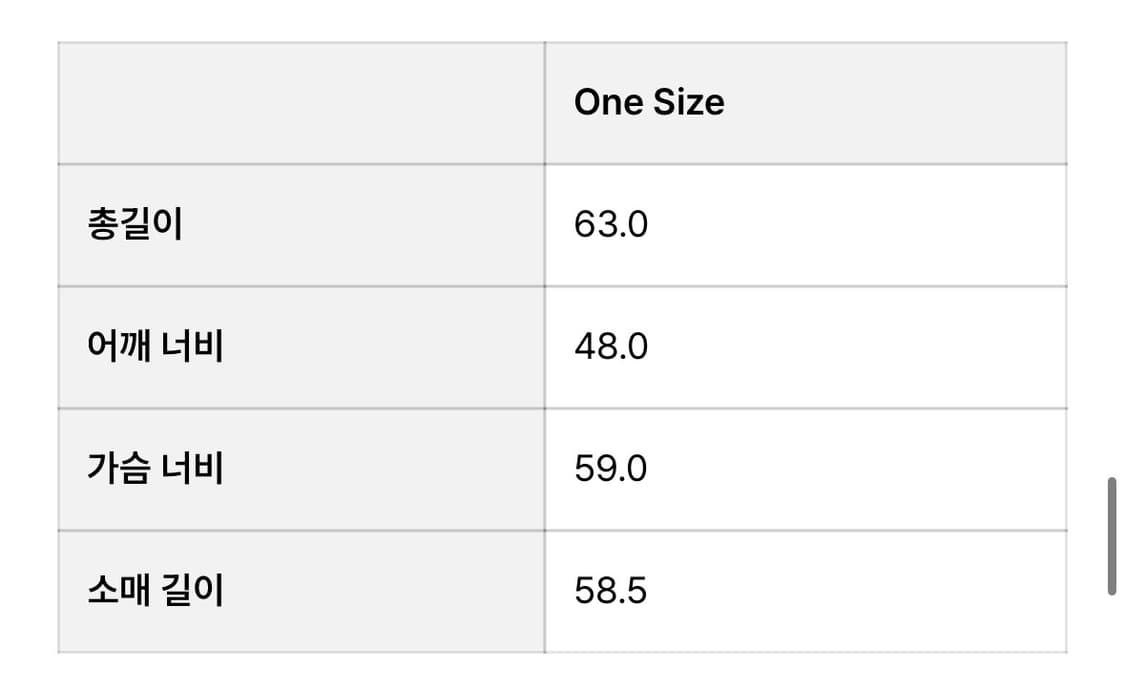Click the 48.0 shoulder width value

pos(611,347)
